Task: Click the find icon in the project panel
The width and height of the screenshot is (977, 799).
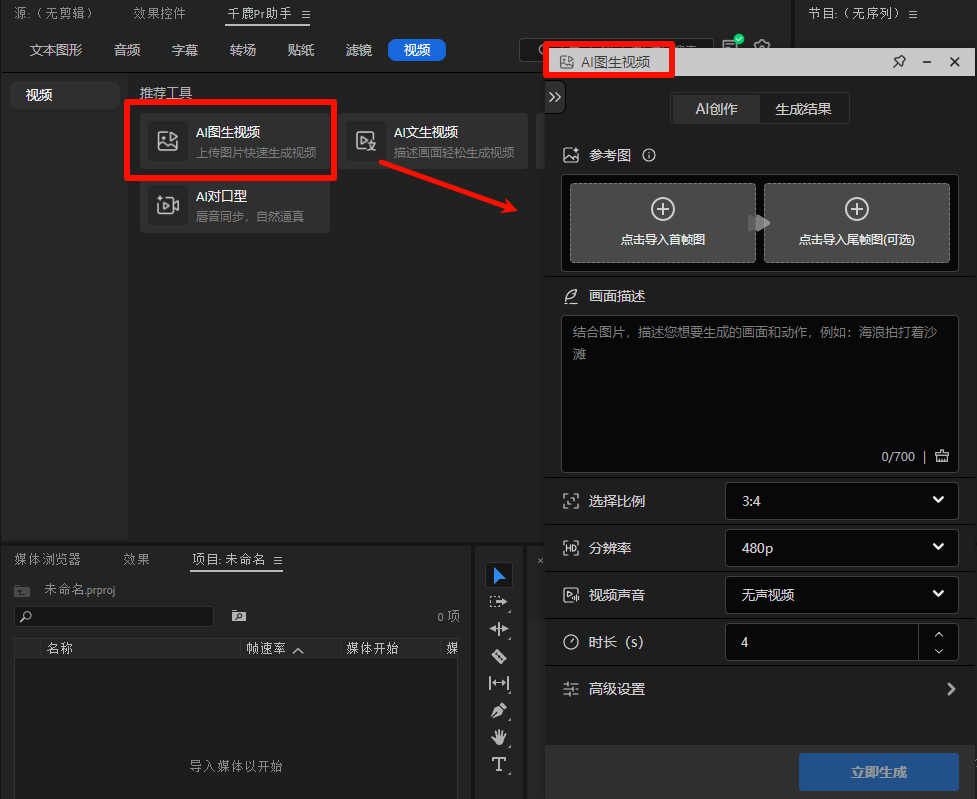Action: click(x=241, y=616)
